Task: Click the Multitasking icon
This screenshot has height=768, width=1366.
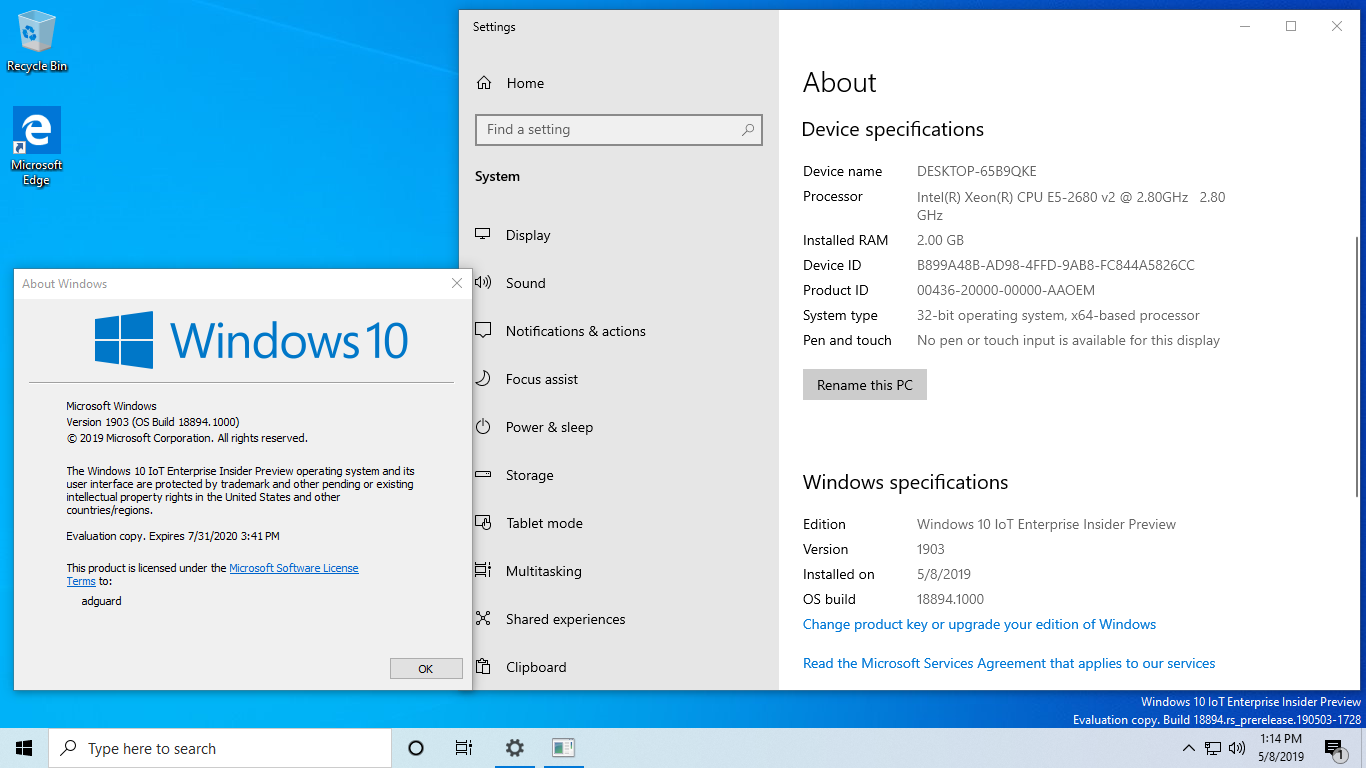Action: click(x=483, y=571)
